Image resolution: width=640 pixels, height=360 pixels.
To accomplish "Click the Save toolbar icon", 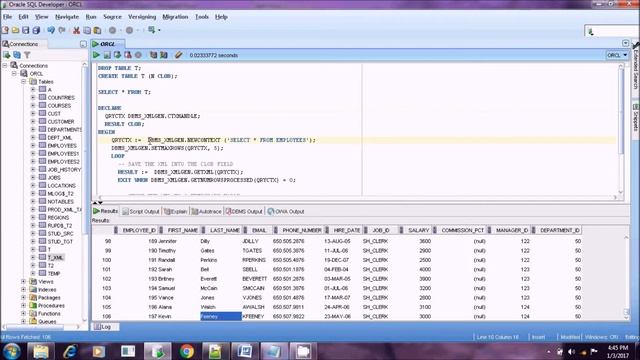I will tap(26, 30).
